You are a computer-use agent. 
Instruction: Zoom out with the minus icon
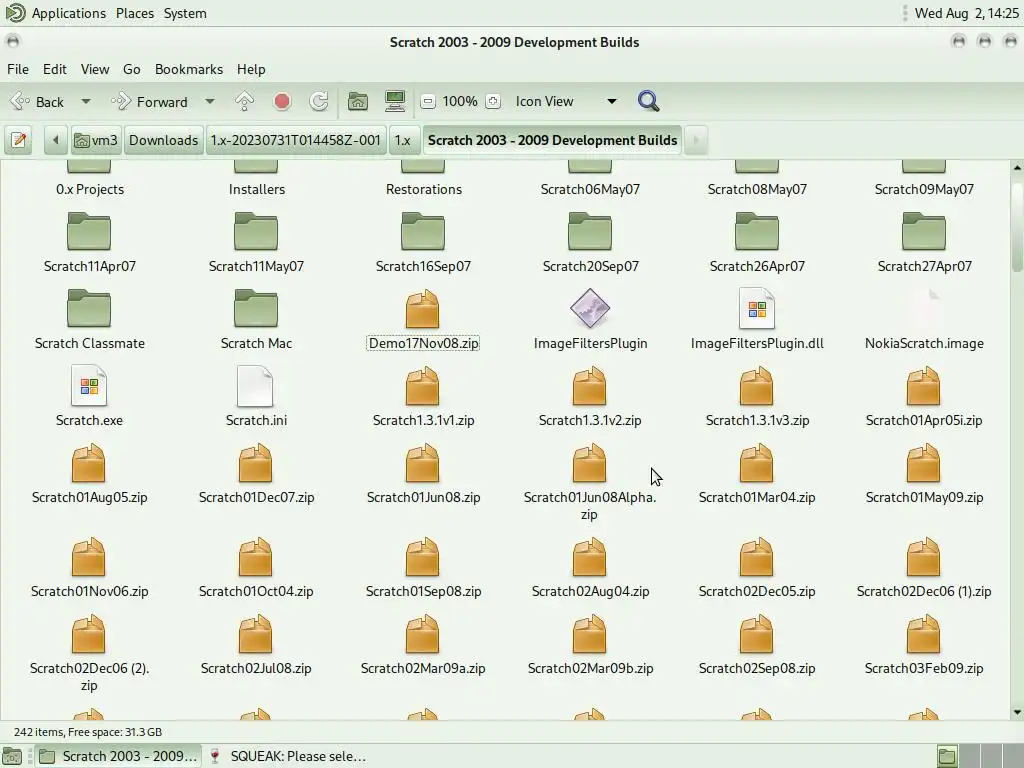point(428,101)
